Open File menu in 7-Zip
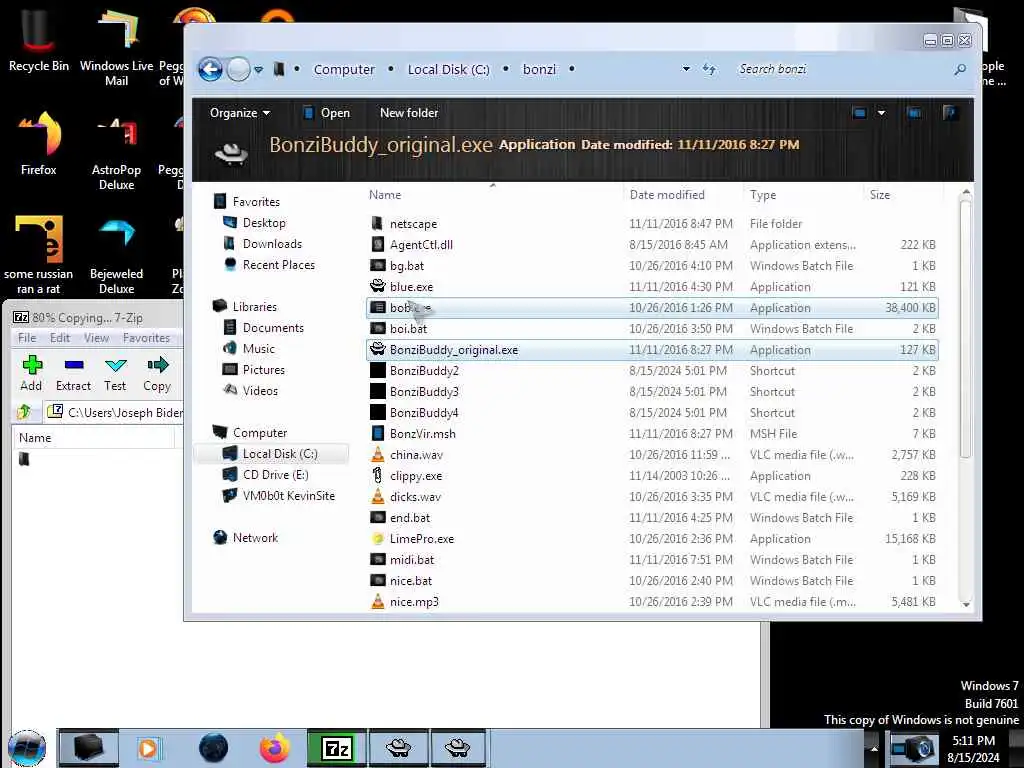Image resolution: width=1024 pixels, height=768 pixels. [27, 338]
